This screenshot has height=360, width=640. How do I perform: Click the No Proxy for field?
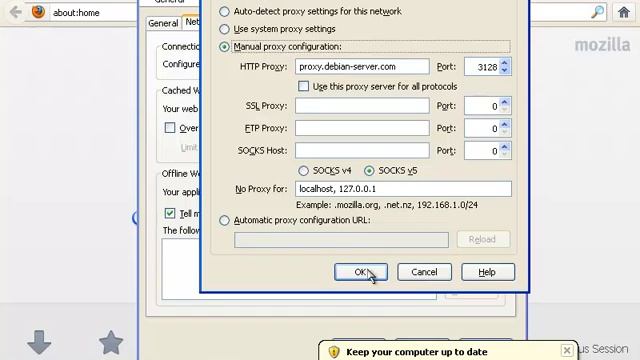(x=403, y=189)
